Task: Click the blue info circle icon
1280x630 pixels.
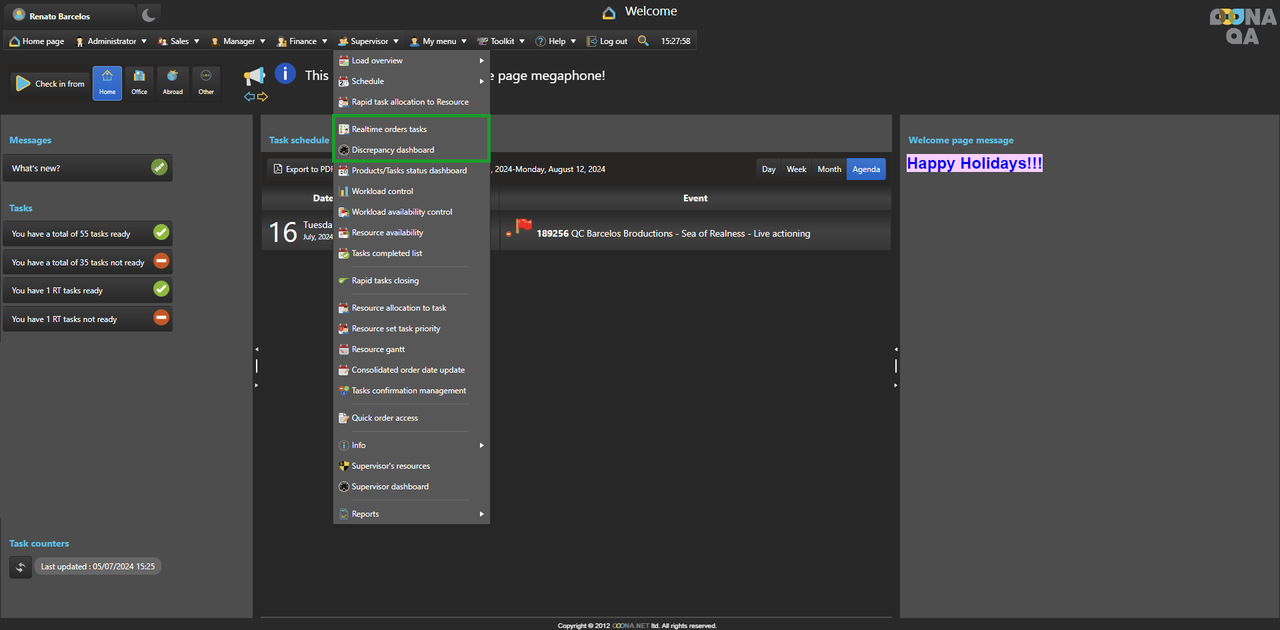Action: pos(285,74)
